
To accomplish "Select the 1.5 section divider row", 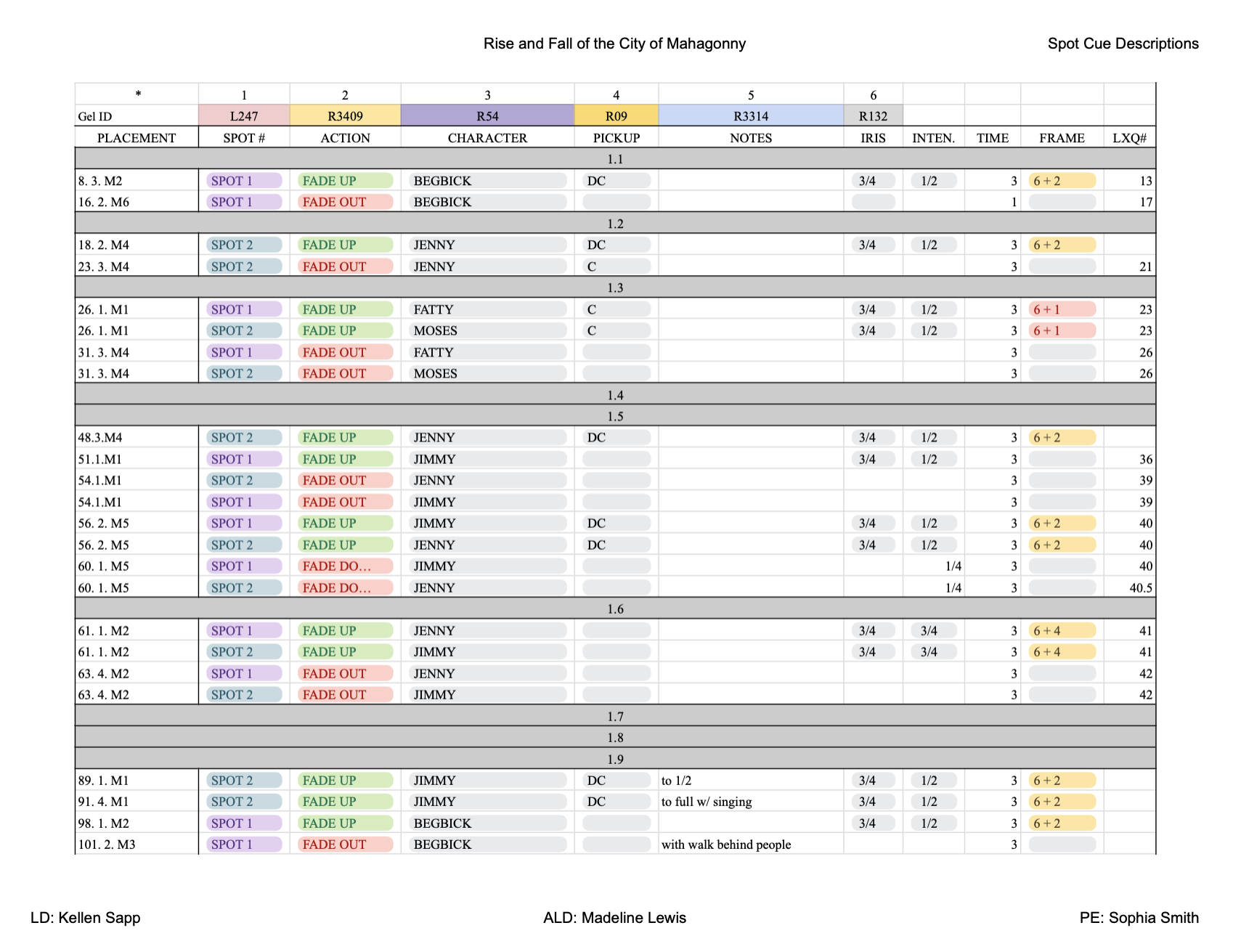I will pos(615,416).
